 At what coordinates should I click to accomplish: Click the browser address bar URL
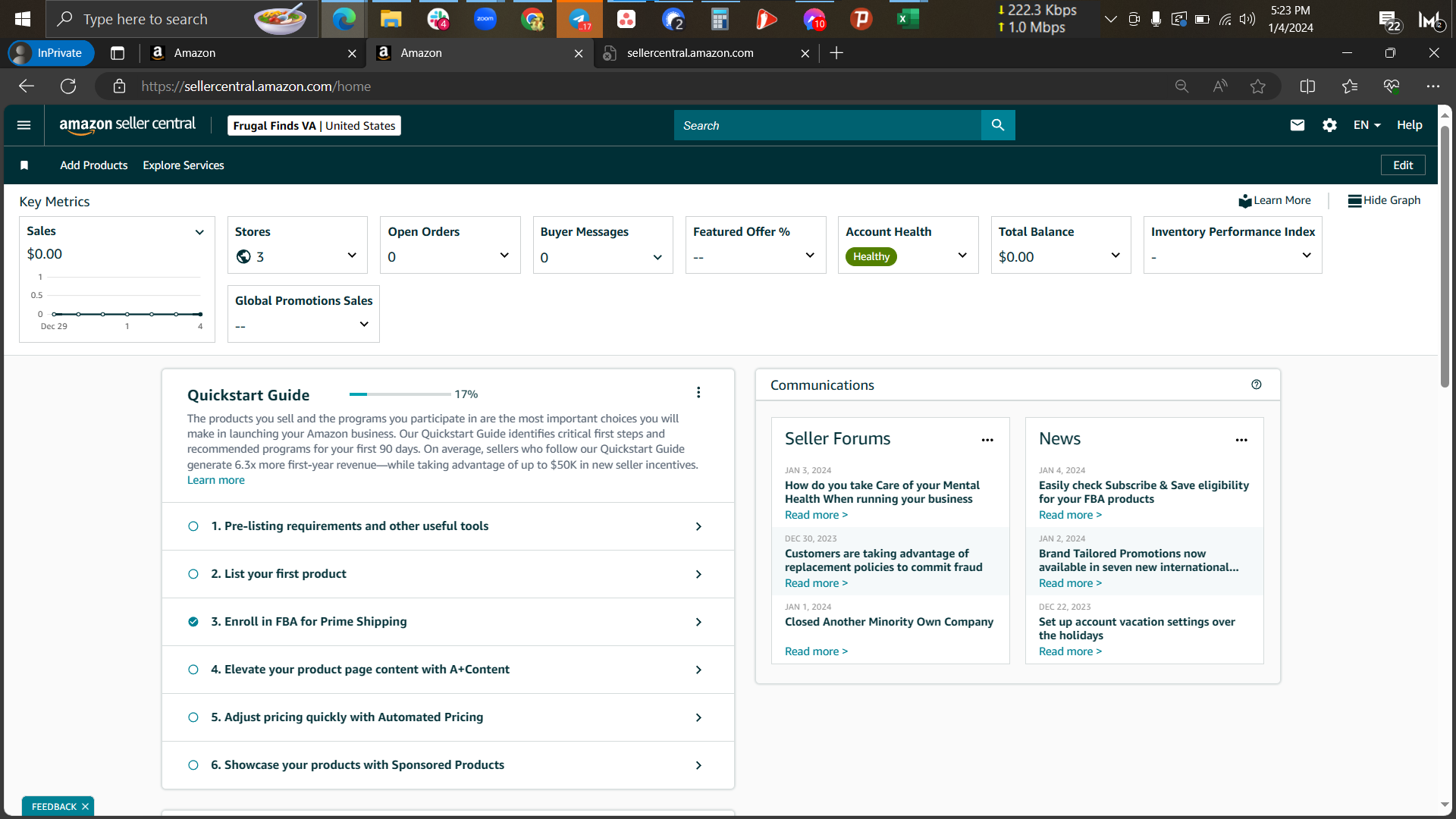[256, 86]
